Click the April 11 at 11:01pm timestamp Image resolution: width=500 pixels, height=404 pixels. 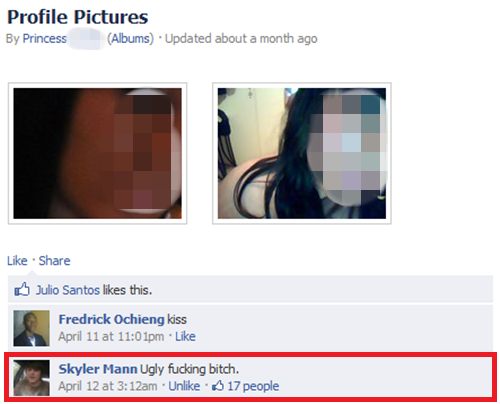click(111, 336)
